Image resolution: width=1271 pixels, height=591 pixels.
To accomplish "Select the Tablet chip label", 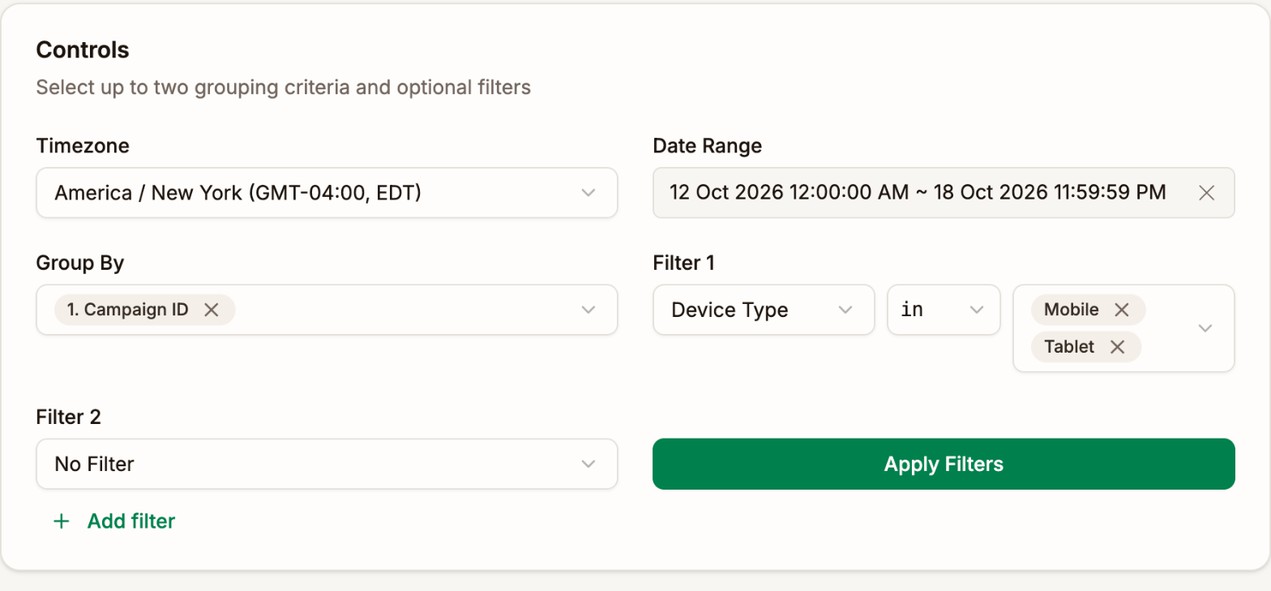I will coord(1069,347).
